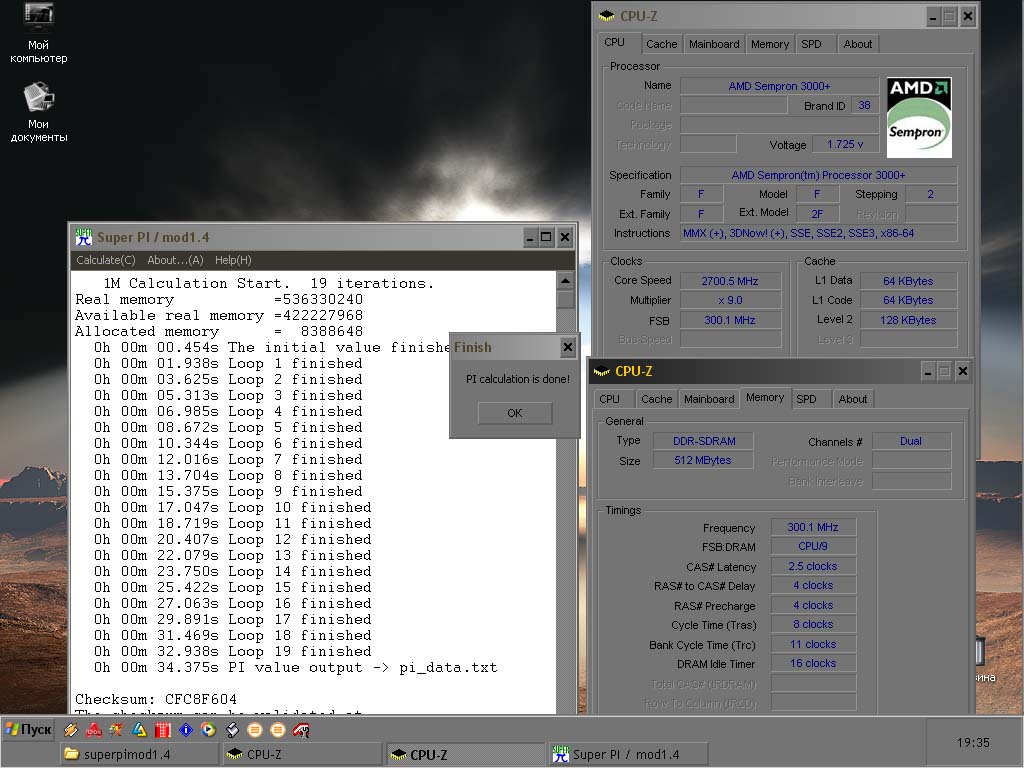Click the lower CPU-Z window's chip icon
Image resolution: width=1024 pixels, height=768 pixels.
click(601, 372)
